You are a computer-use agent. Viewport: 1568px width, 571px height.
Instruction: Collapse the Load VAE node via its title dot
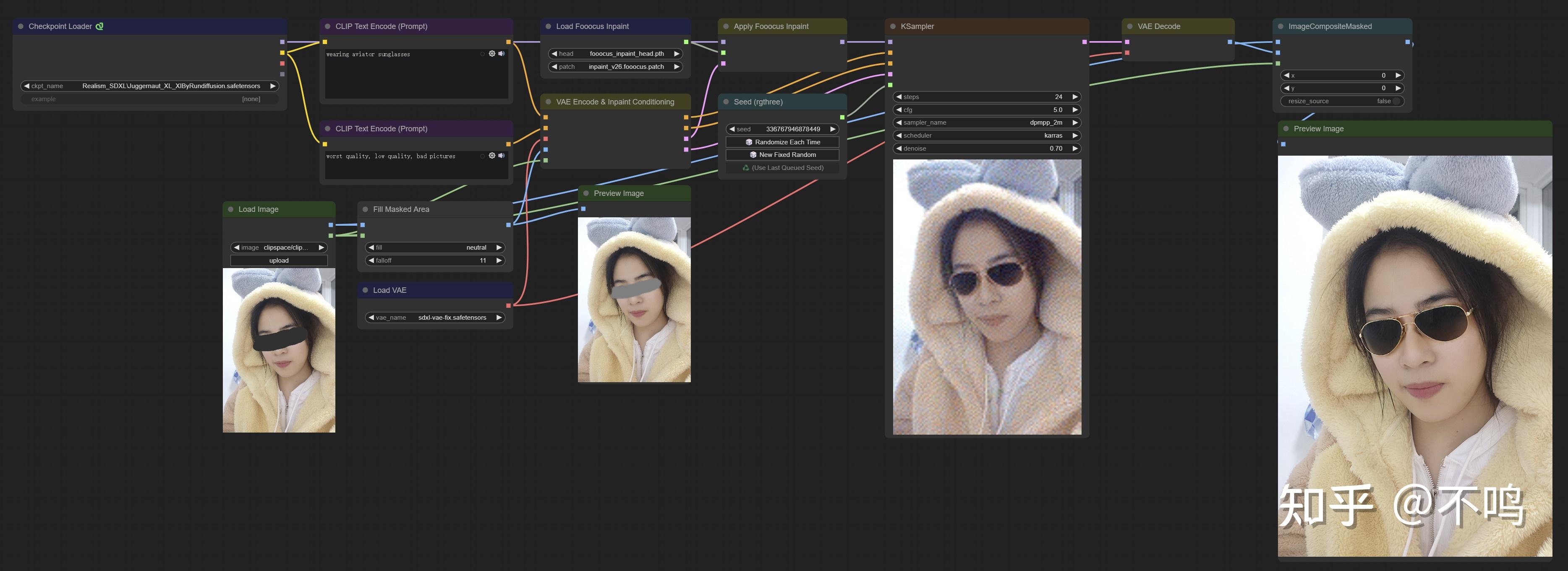365,290
